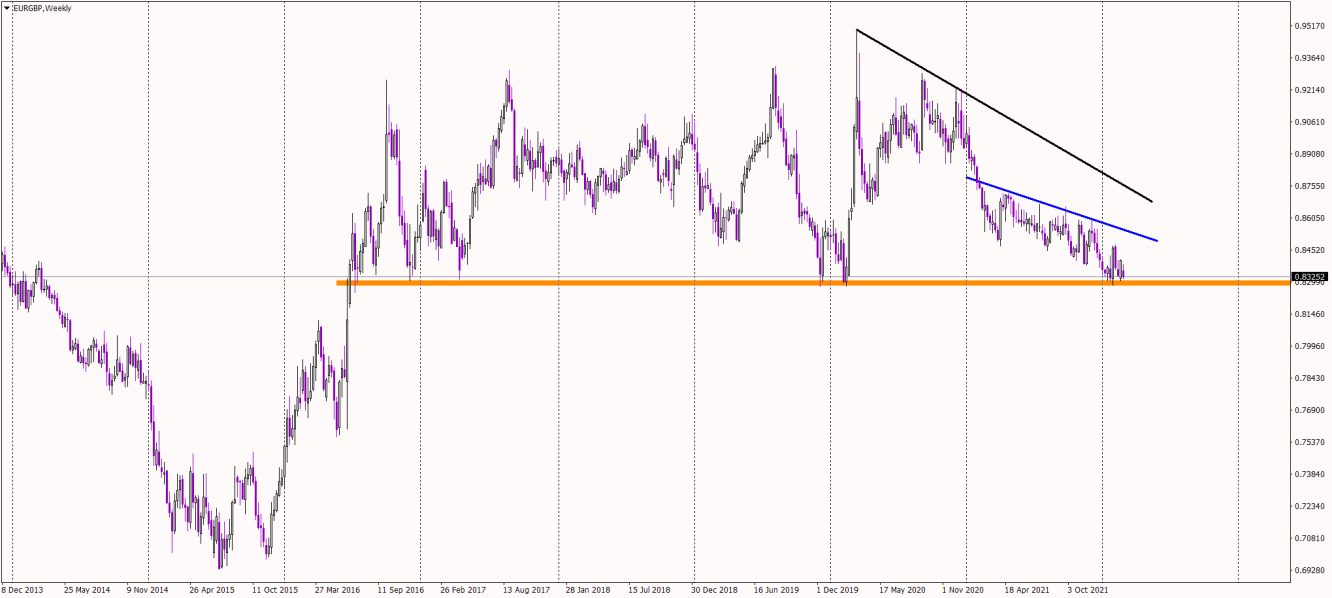Viewport: 1332px width, 598px height.
Task: Click the 25 May 2014 date label
Action: coord(89,590)
